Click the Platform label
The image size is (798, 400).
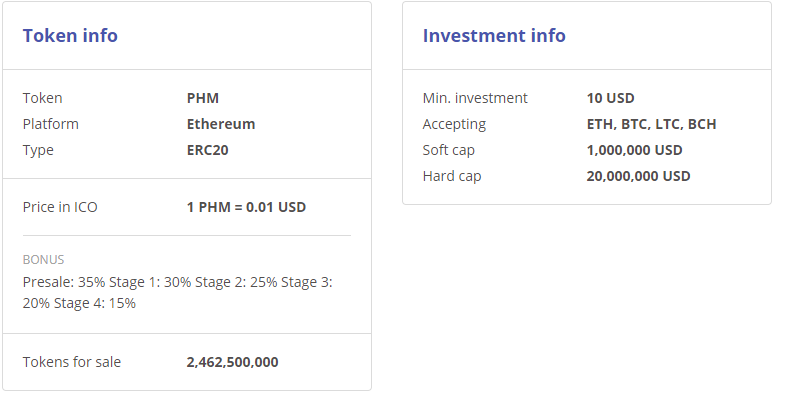pyautogui.click(x=50, y=124)
